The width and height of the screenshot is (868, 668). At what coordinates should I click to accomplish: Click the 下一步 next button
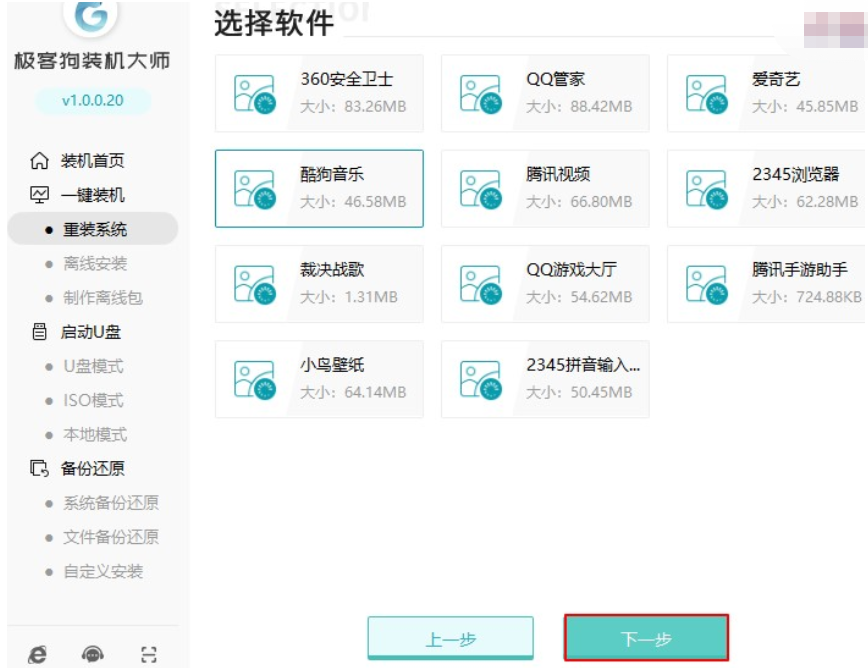pyautogui.click(x=646, y=638)
